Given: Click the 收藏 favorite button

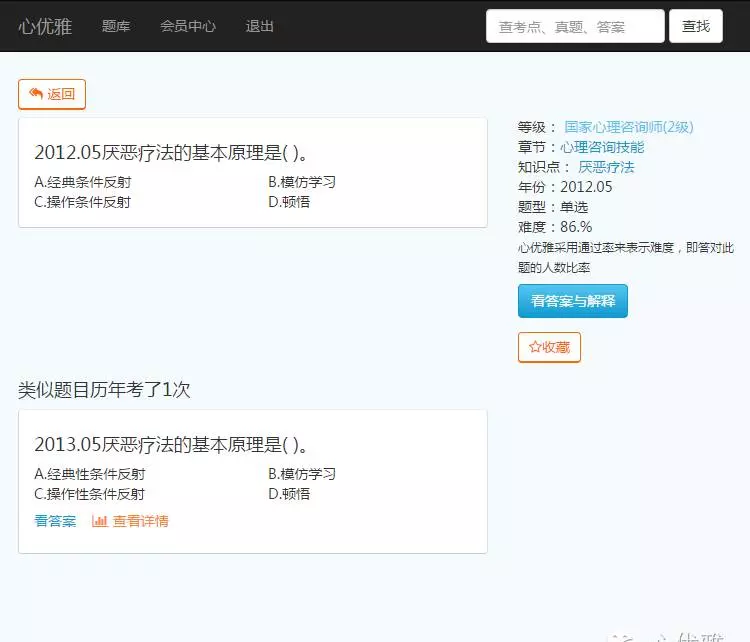Looking at the screenshot, I should (x=549, y=347).
